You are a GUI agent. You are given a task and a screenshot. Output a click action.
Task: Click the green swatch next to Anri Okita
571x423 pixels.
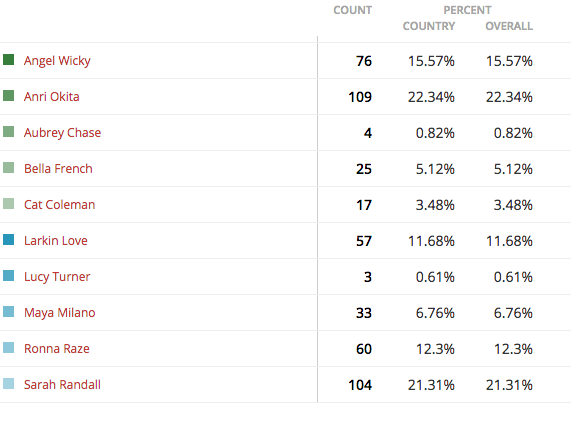coord(8,95)
